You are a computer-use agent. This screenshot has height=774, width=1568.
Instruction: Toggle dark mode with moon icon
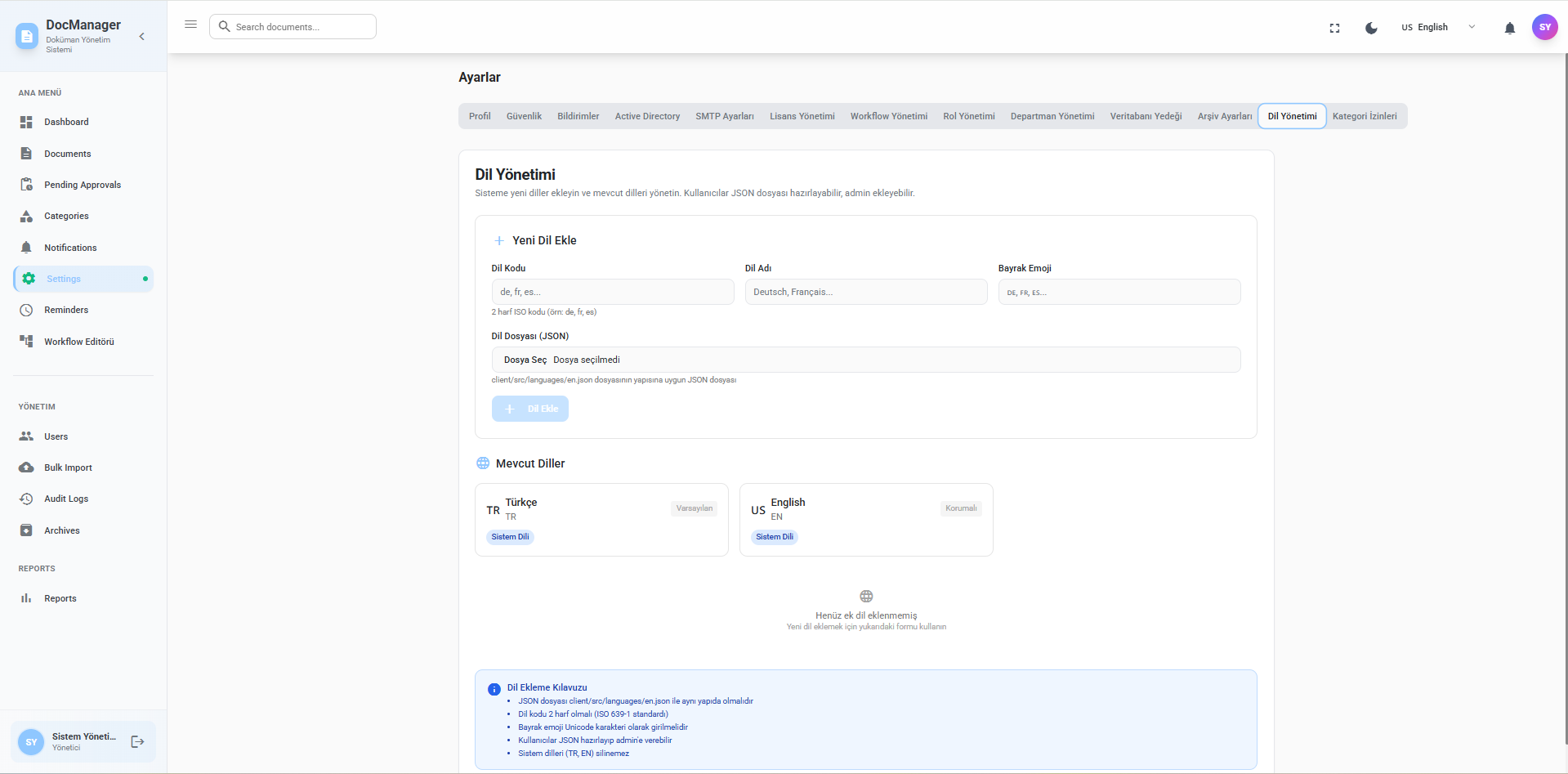point(1371,28)
